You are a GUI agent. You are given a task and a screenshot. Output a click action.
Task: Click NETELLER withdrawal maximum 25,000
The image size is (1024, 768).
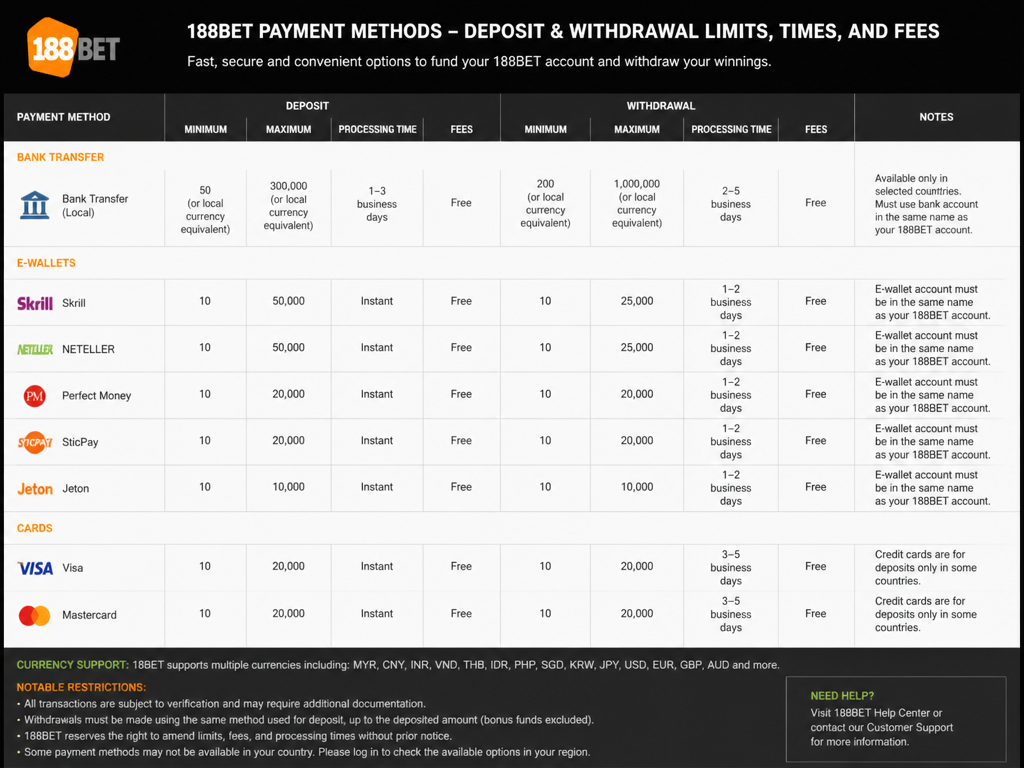(x=637, y=347)
